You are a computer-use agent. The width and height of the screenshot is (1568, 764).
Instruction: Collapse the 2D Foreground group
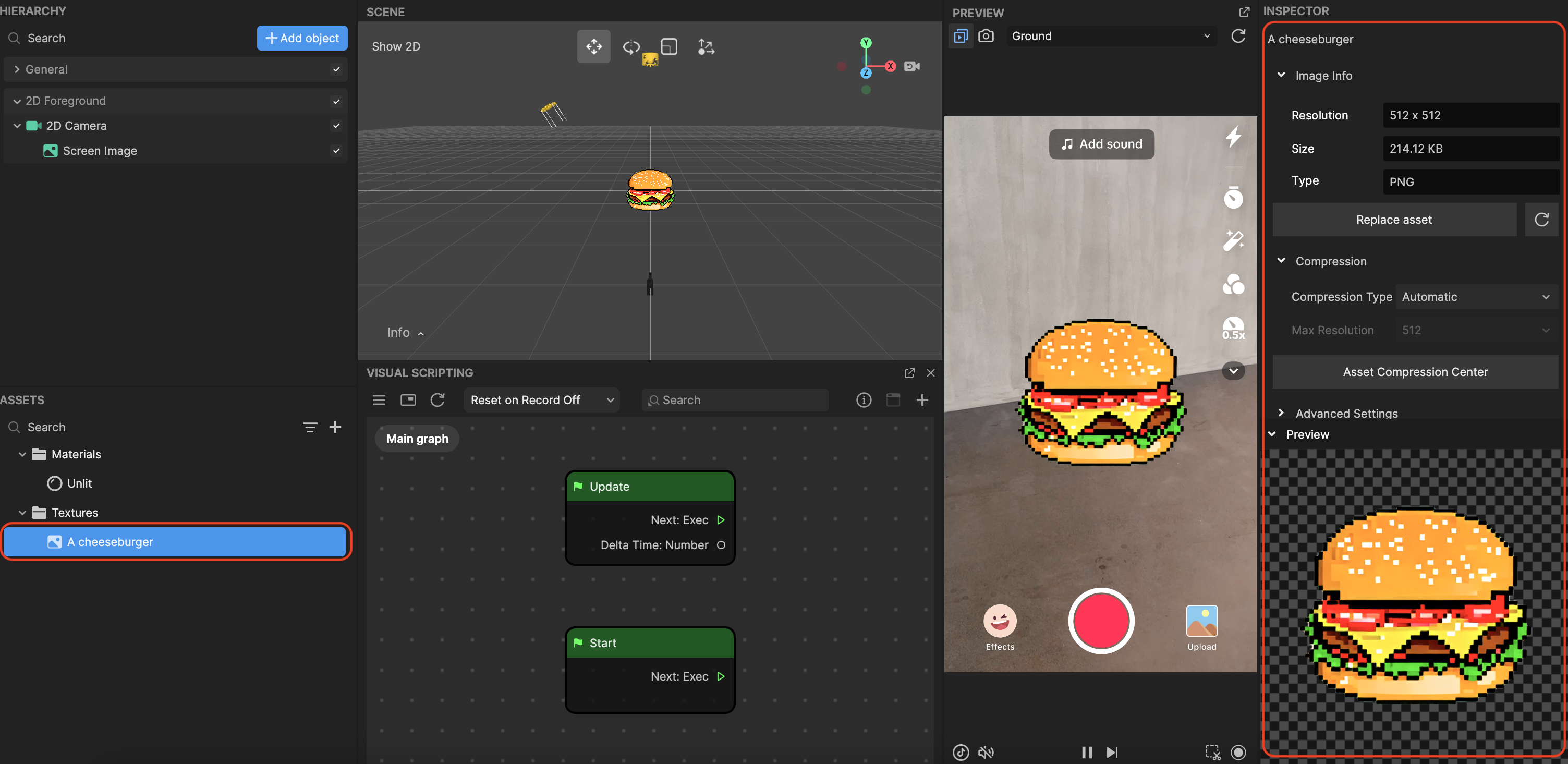click(x=17, y=101)
